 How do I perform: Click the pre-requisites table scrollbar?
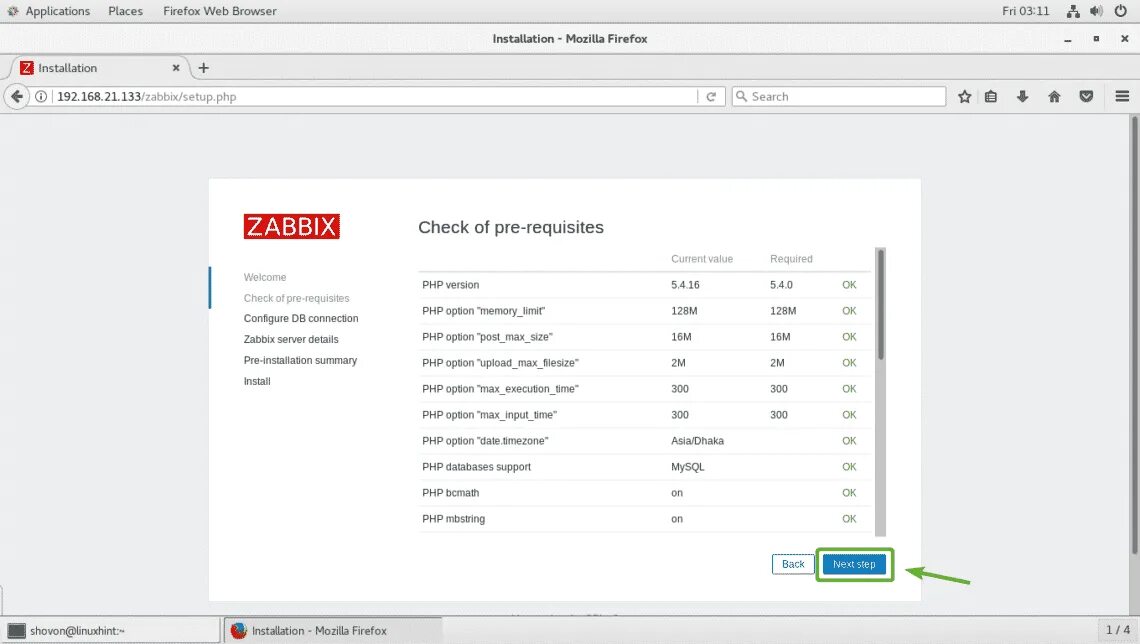point(880,305)
